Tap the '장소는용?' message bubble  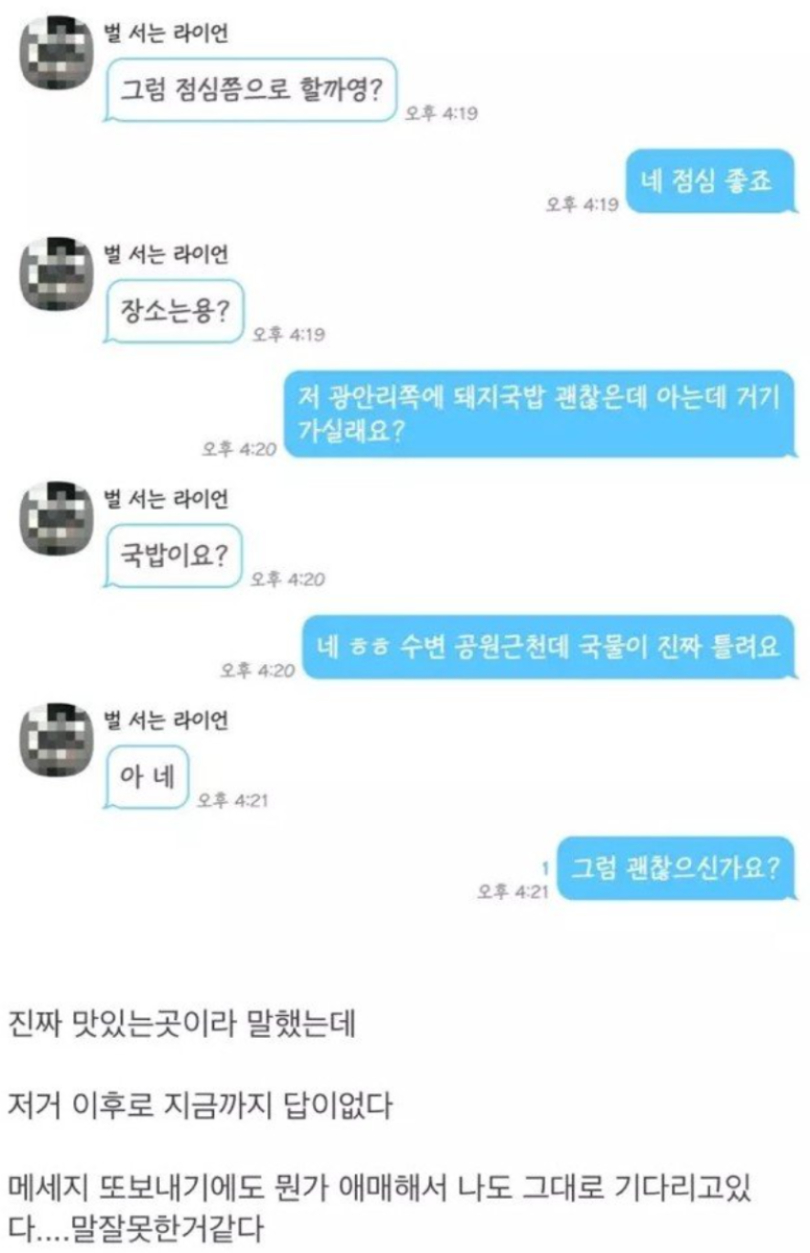pos(175,309)
